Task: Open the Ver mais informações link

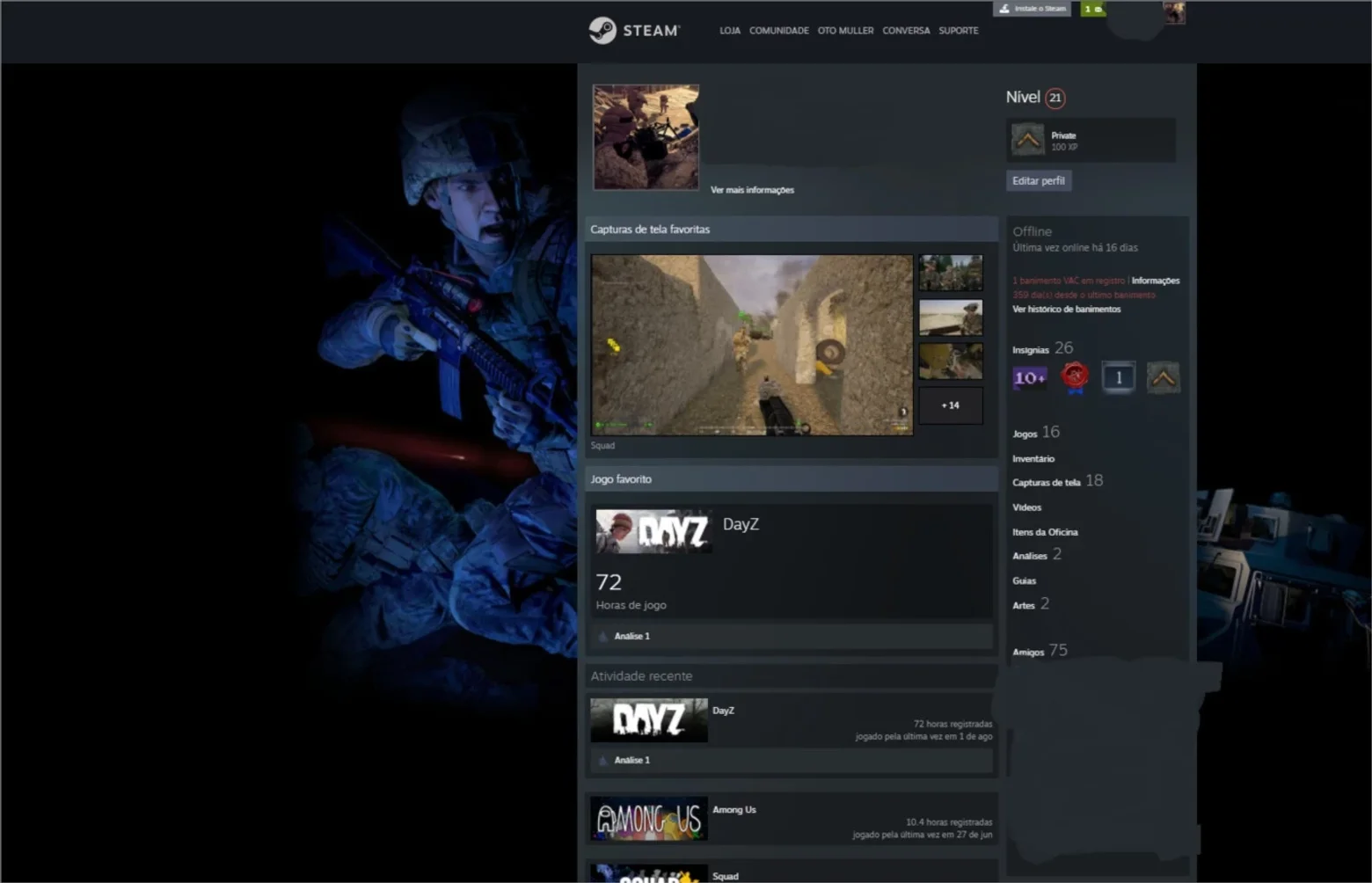Action: pos(752,190)
